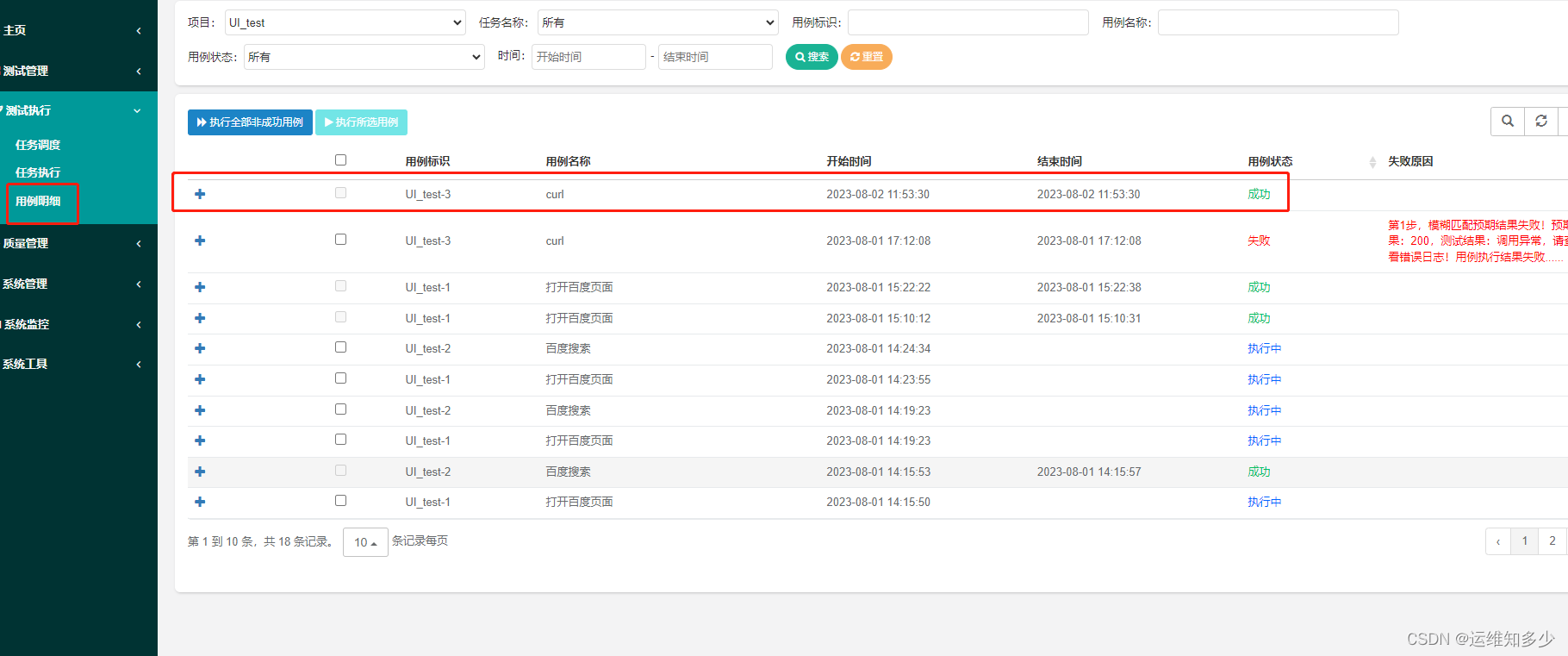Open the 项目 dropdown showing UI_test
Image resolution: width=1568 pixels, height=656 pixels.
pos(345,22)
